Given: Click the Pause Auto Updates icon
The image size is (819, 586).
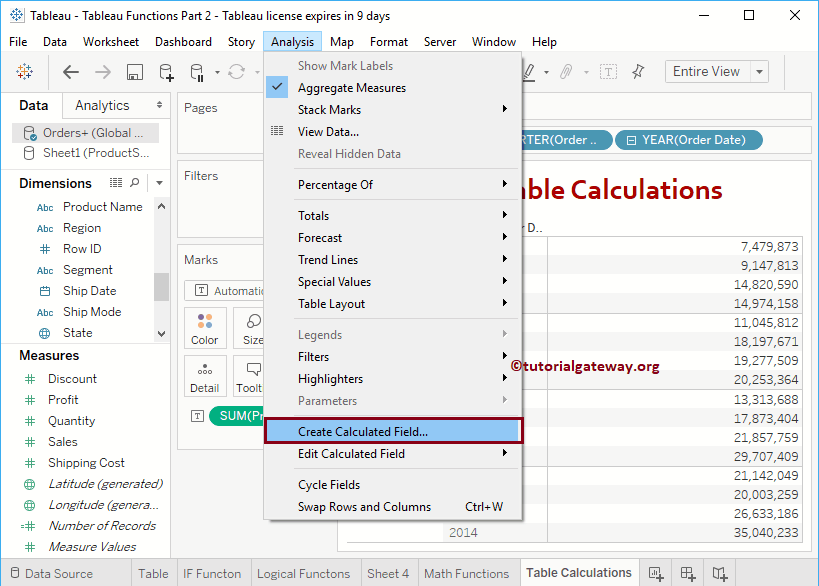Looking at the screenshot, I should (x=198, y=72).
